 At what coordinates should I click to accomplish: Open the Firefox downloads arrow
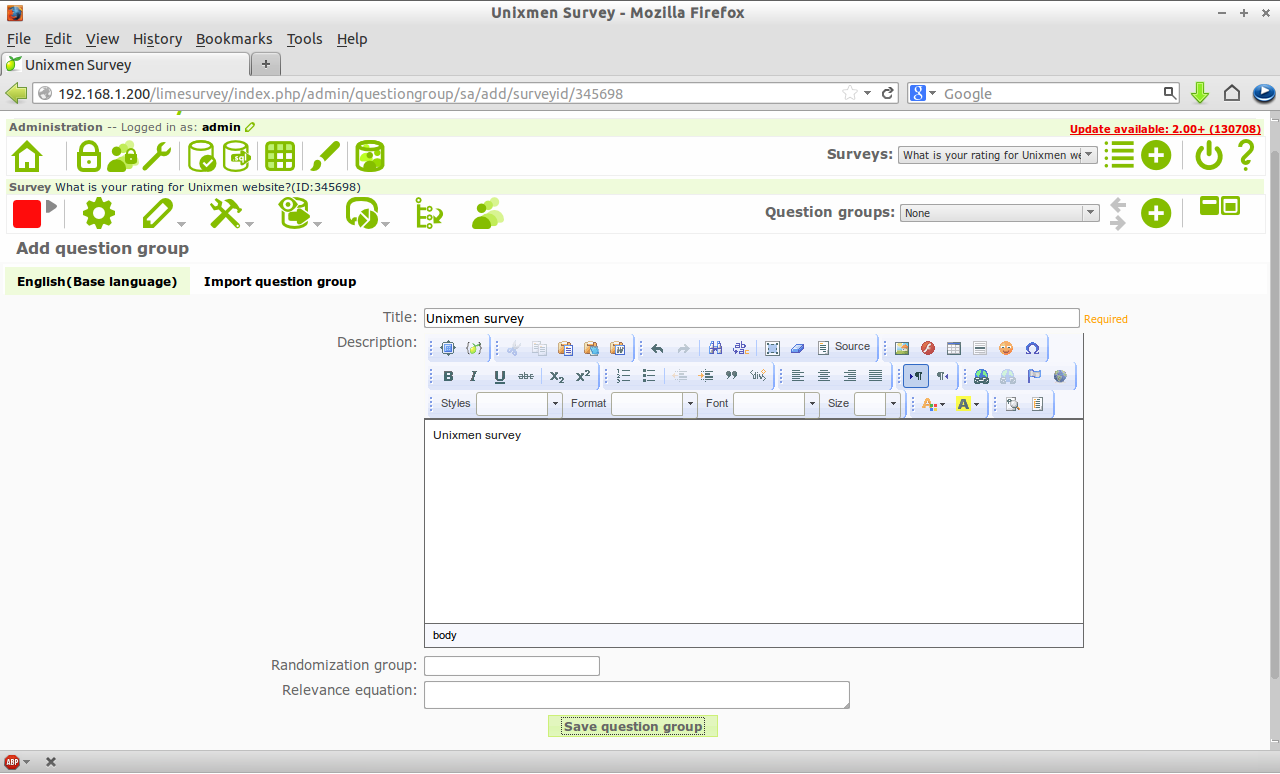coord(1200,93)
